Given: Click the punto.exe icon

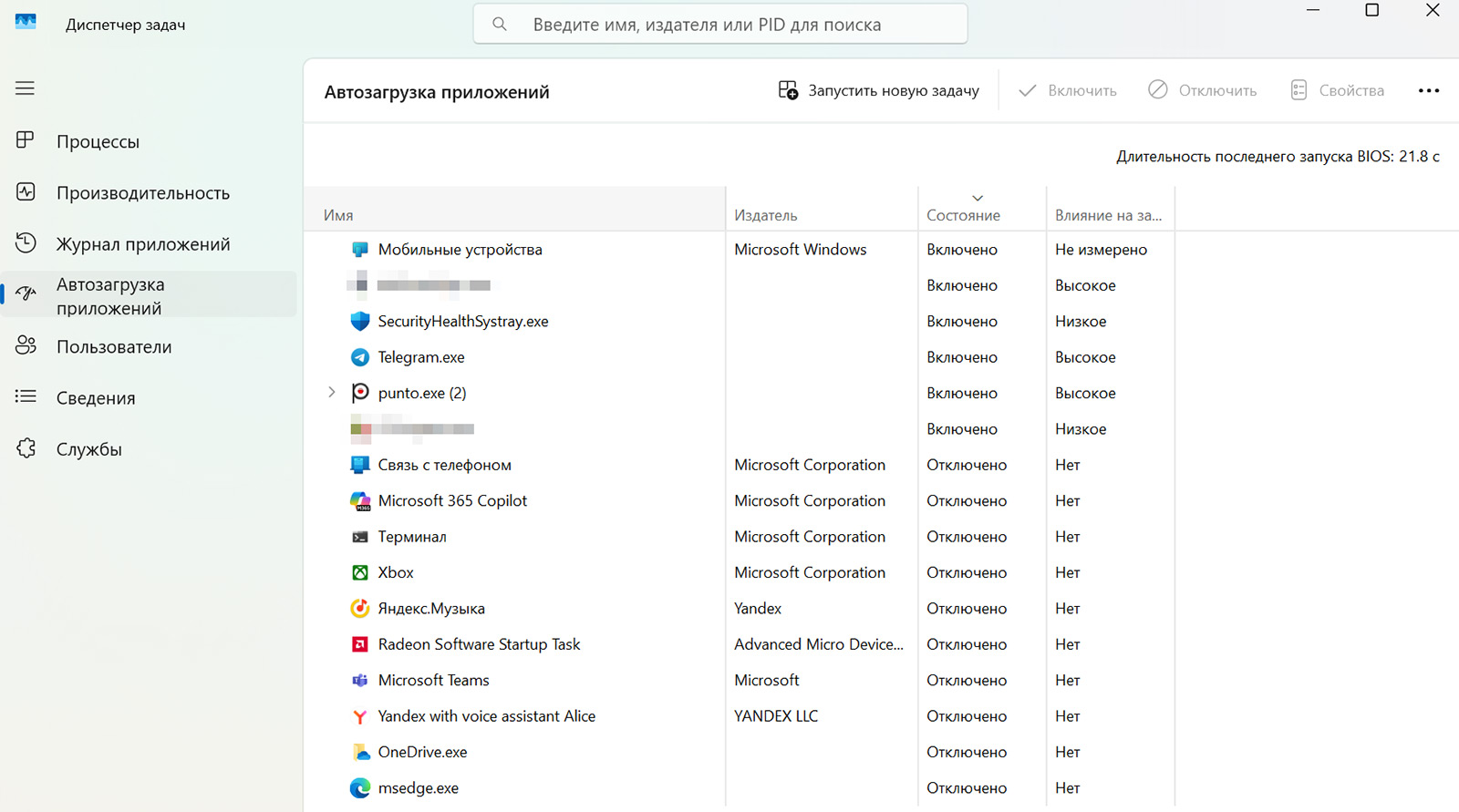Looking at the screenshot, I should 360,393.
